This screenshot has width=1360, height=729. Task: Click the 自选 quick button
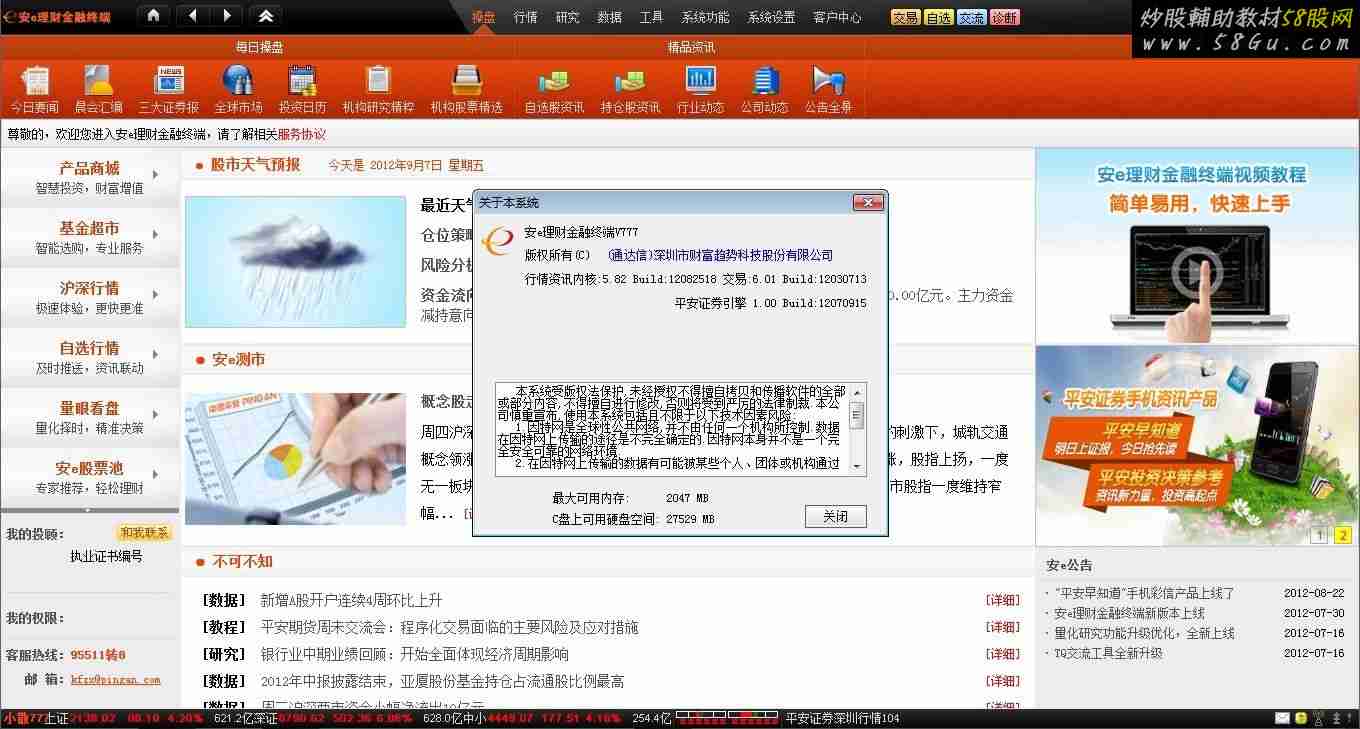coord(939,17)
